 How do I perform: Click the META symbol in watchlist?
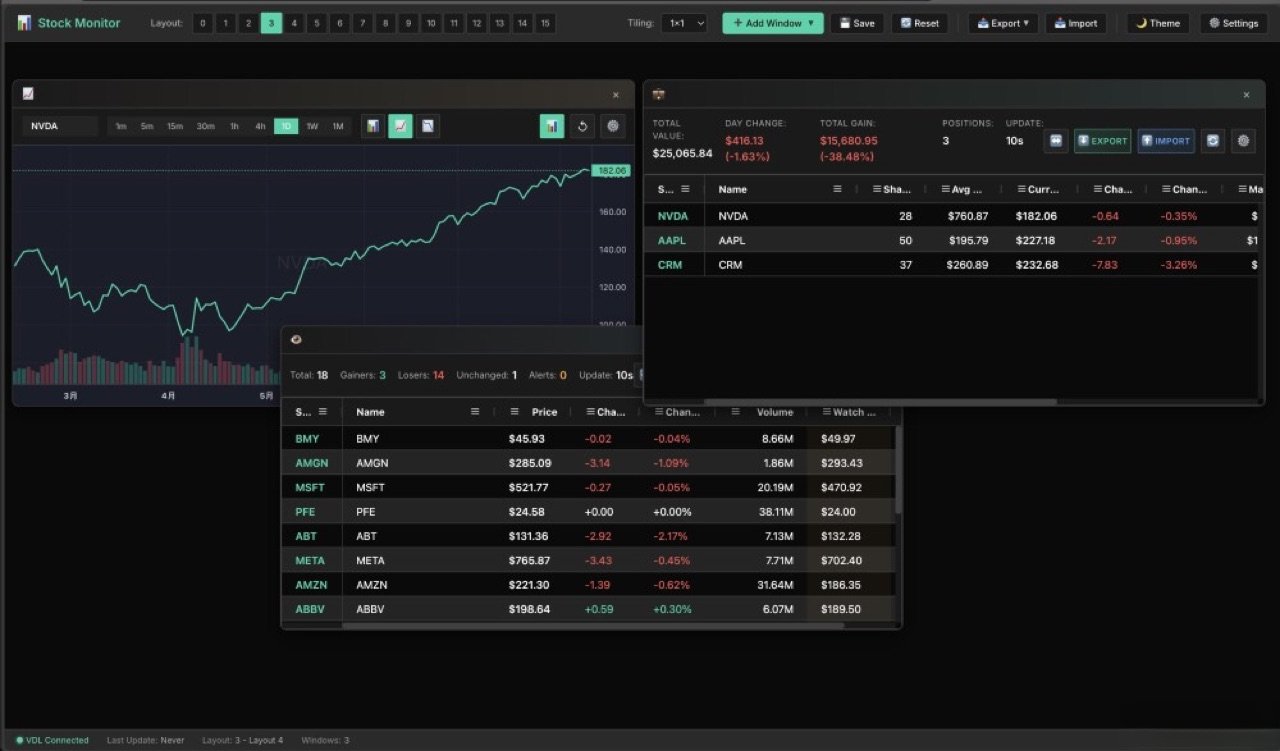(310, 561)
